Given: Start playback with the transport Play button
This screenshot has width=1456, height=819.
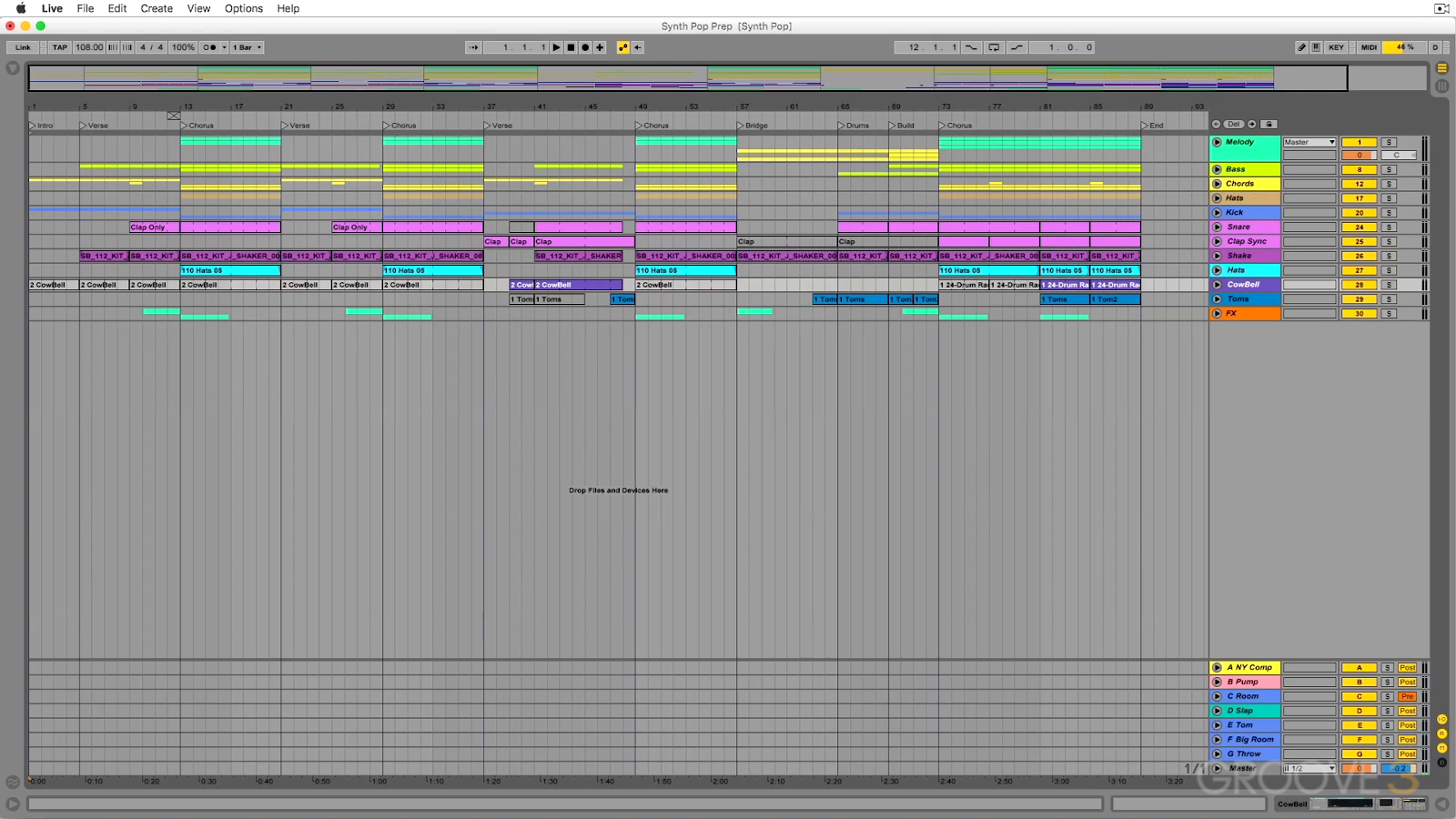Looking at the screenshot, I should (x=557, y=47).
